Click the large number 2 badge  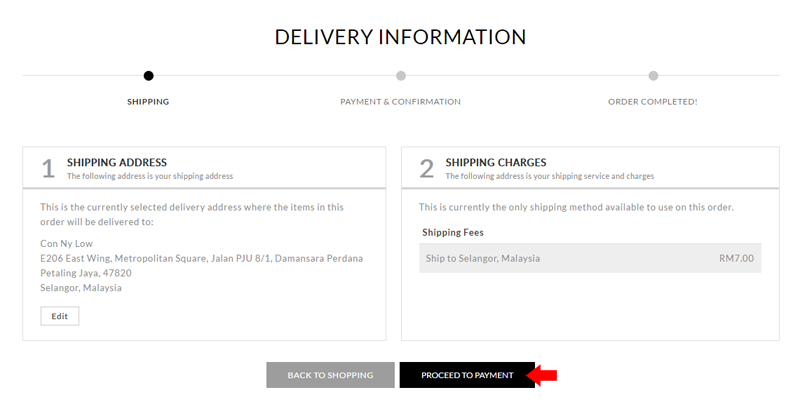click(x=427, y=168)
